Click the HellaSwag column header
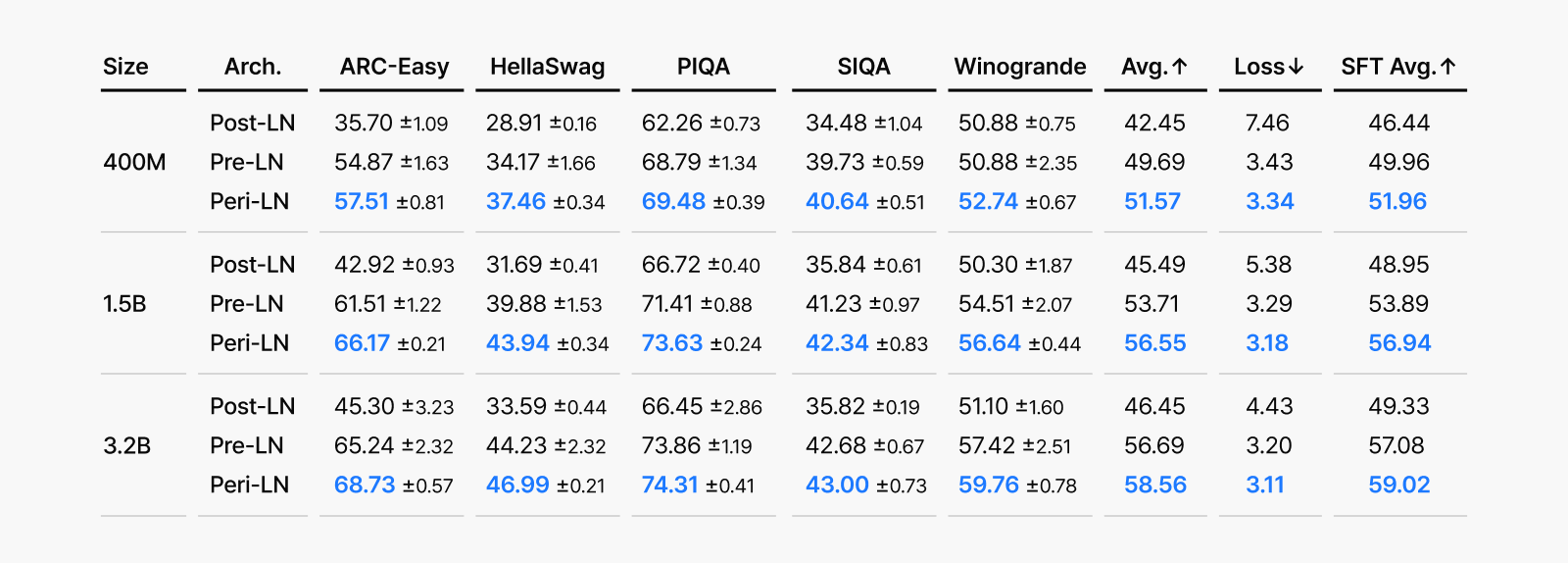Screen dimensions: 1568x563 click(x=548, y=67)
